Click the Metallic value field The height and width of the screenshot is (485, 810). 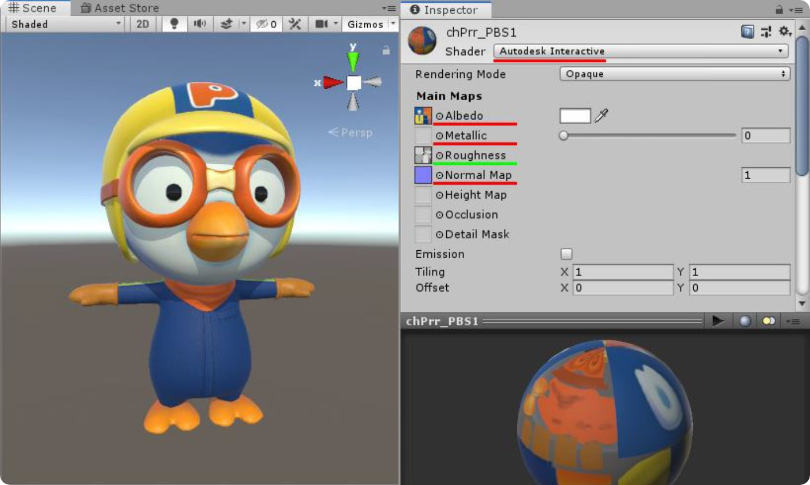coord(766,135)
